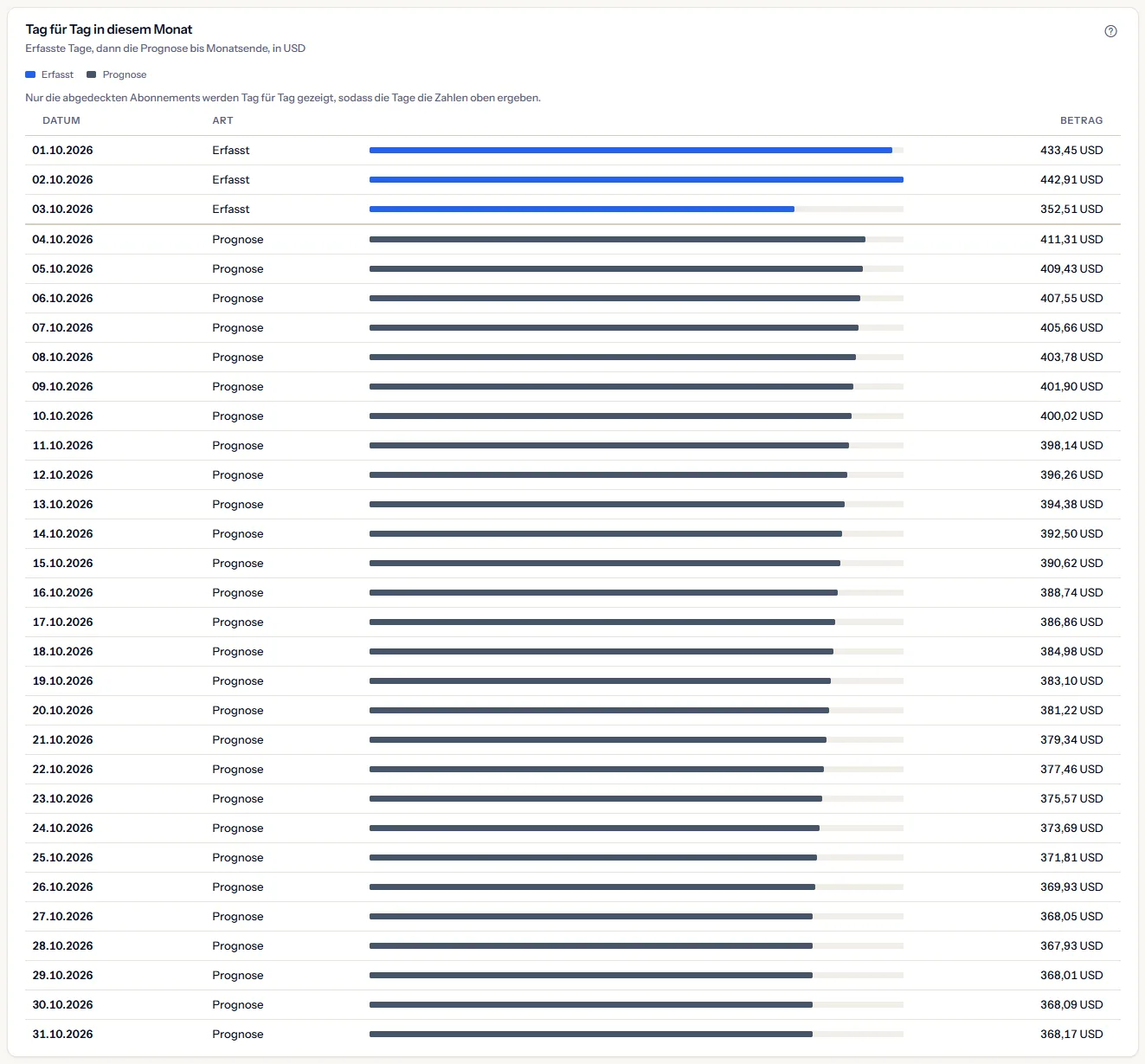Click the amount 390,62 USD
Image resolution: width=1145 pixels, height=1064 pixels.
tap(1071, 563)
